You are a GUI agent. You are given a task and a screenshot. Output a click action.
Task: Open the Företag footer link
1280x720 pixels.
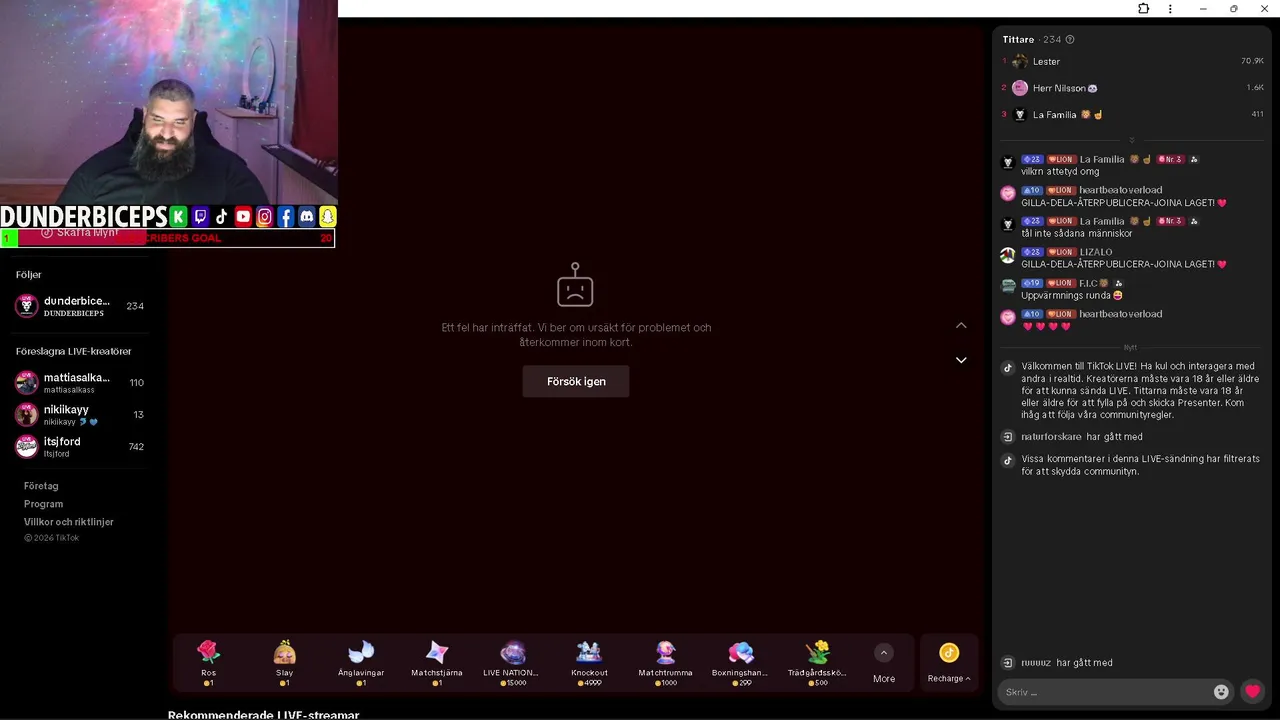pos(41,486)
